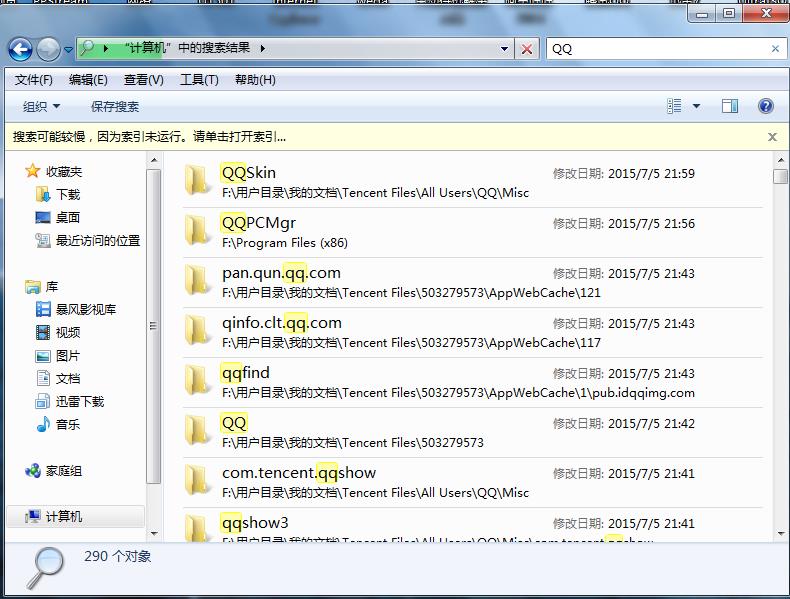This screenshot has height=599, width=790.
Task: Click the QQPCMgr folder icon
Action: [197, 231]
